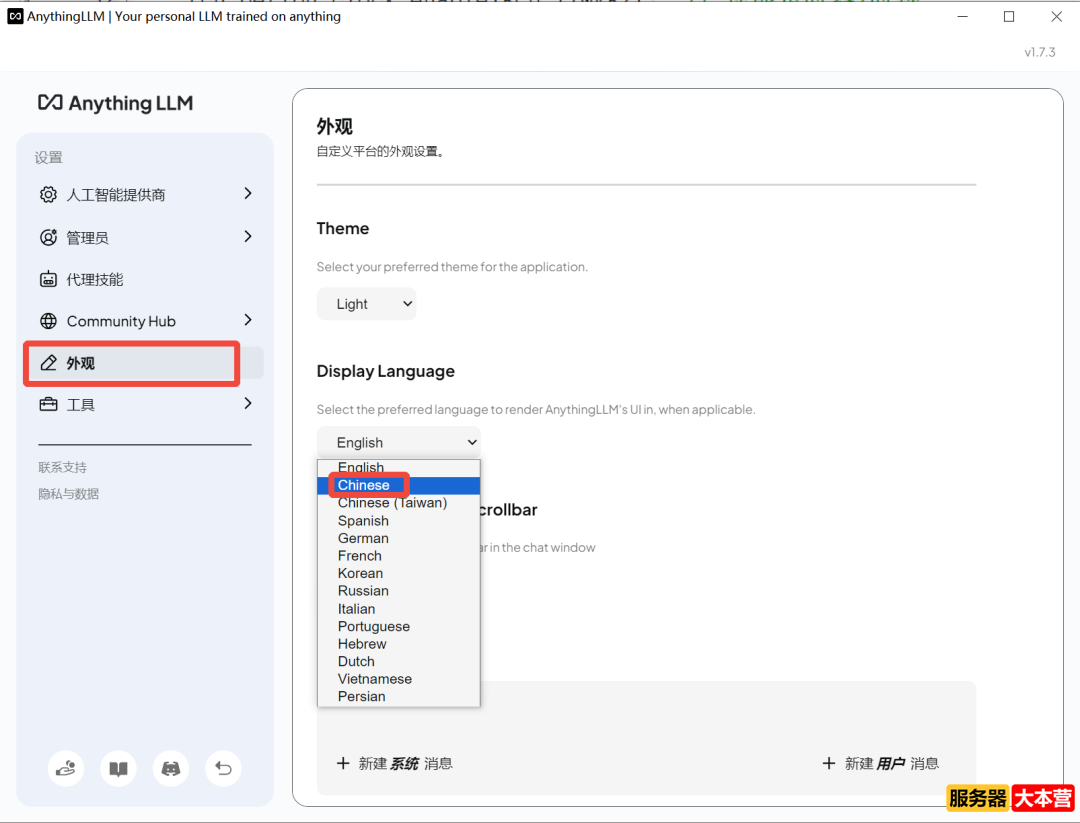Expand the Community Hub chevron
This screenshot has width=1080, height=823.
[x=248, y=320]
